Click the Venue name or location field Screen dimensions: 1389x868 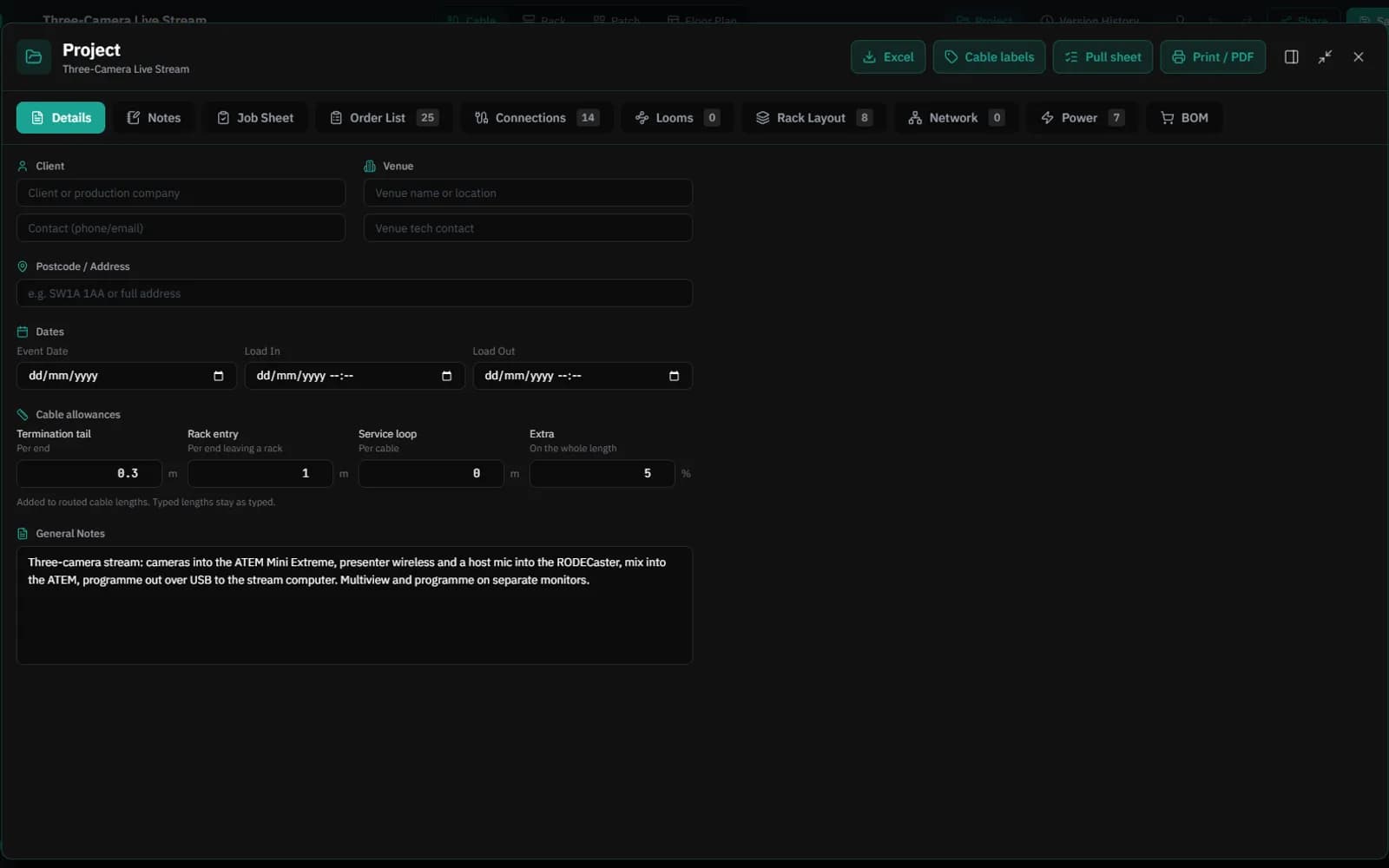coord(528,193)
